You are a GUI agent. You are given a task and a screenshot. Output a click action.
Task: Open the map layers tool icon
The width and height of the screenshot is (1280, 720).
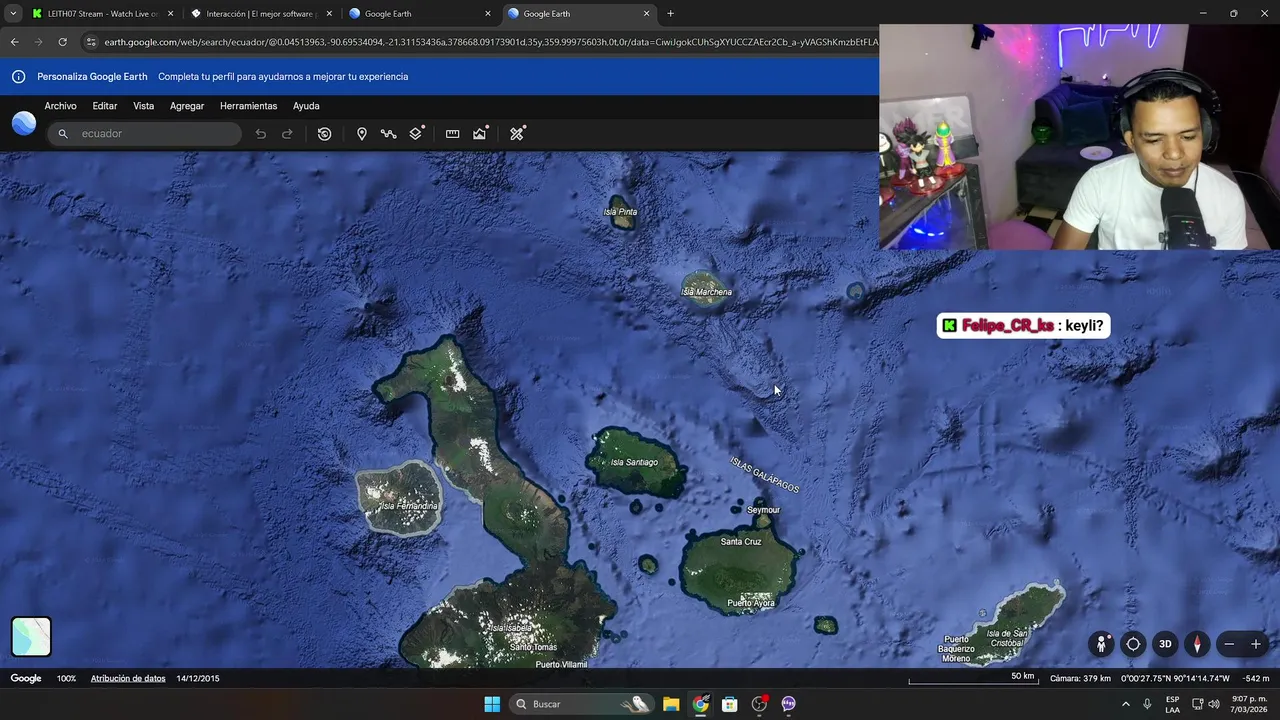pos(416,134)
